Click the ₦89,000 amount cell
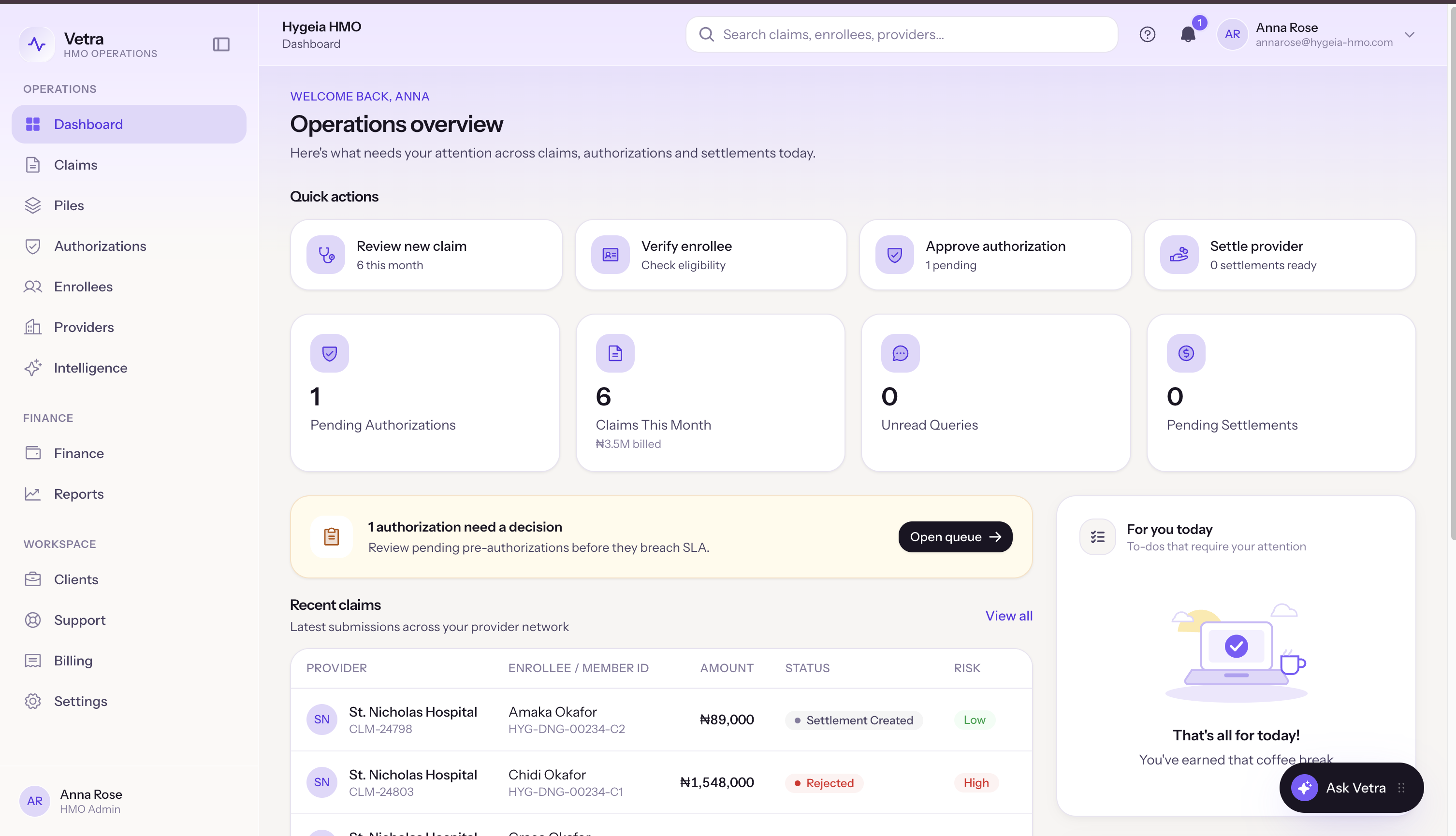The height and width of the screenshot is (836, 1456). tap(727, 720)
